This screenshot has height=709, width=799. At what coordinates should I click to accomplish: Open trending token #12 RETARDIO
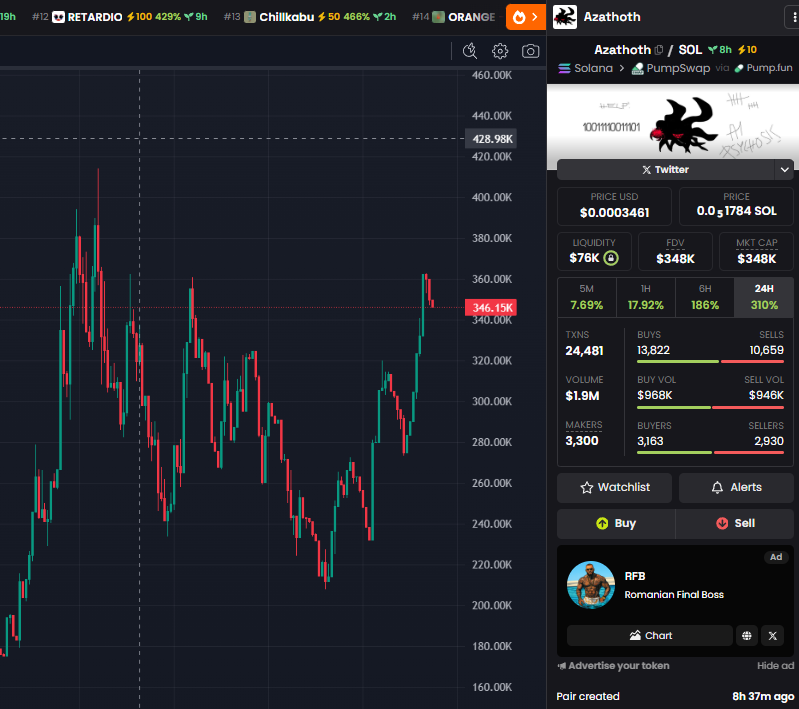point(120,17)
